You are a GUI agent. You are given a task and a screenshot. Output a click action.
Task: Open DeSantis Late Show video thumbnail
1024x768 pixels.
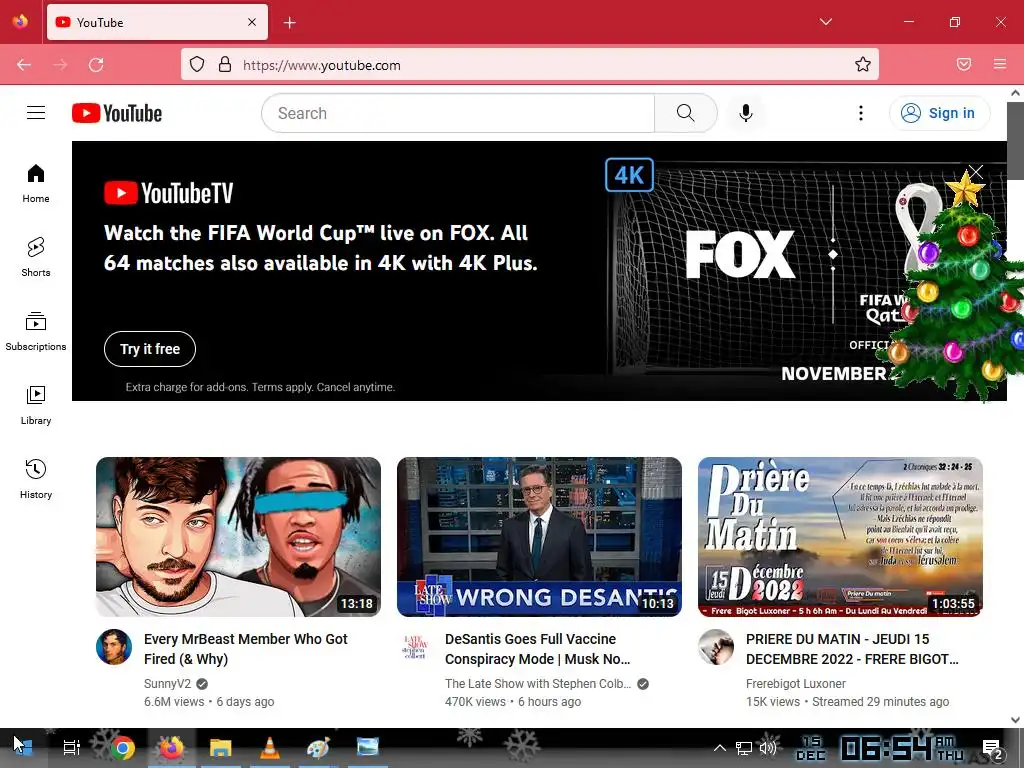(x=539, y=537)
